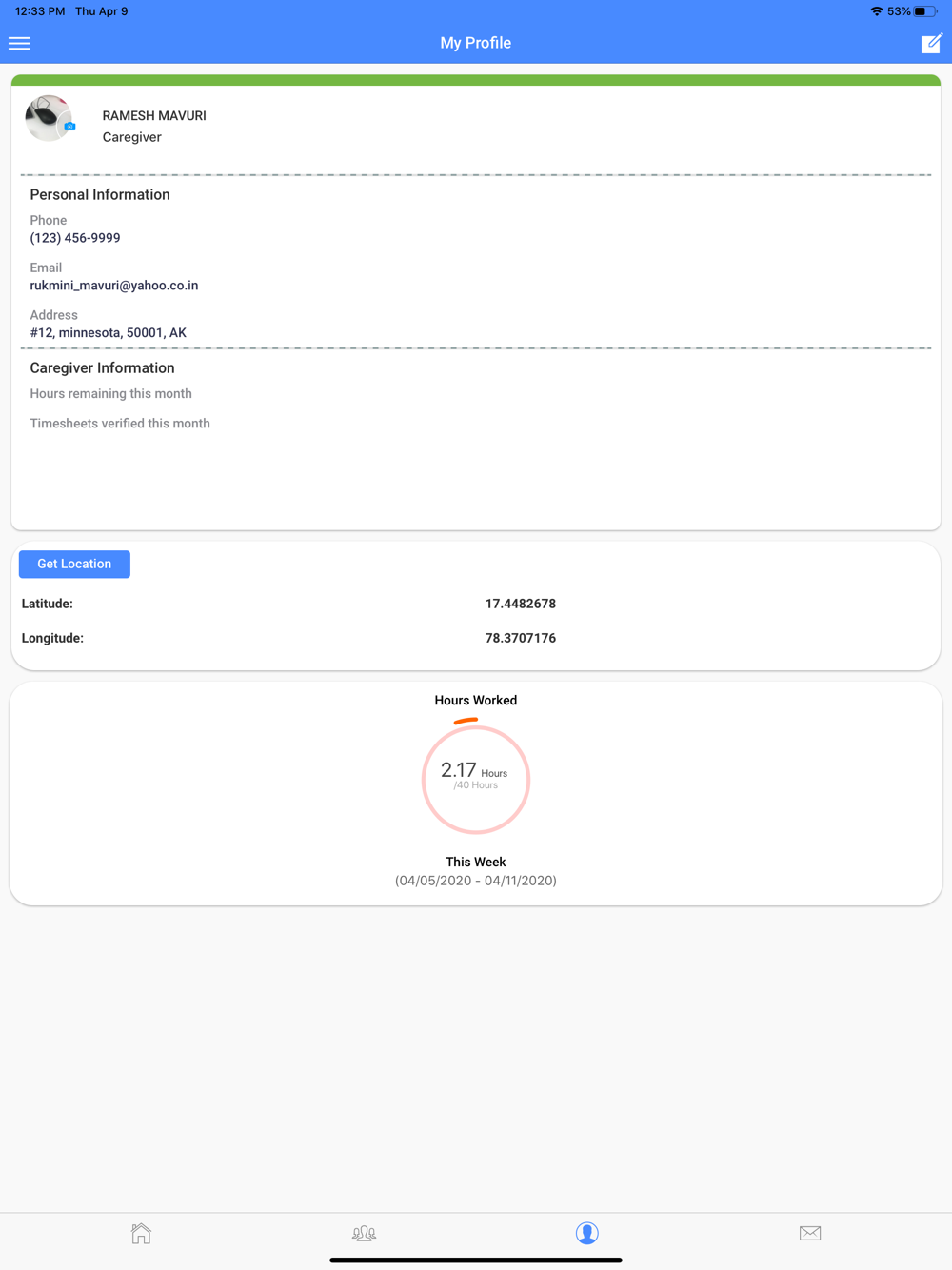Tap the 53% battery percentage
This screenshot has width=952, height=1270.
click(x=899, y=11)
